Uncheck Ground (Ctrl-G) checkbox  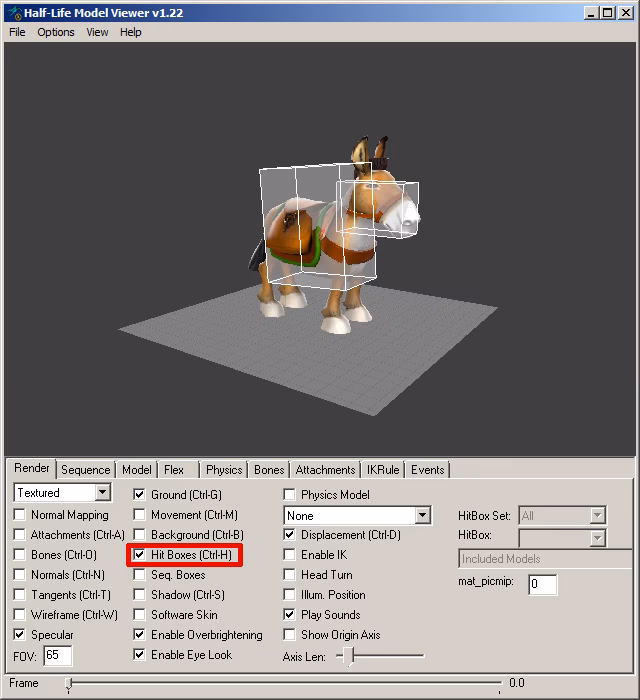139,495
